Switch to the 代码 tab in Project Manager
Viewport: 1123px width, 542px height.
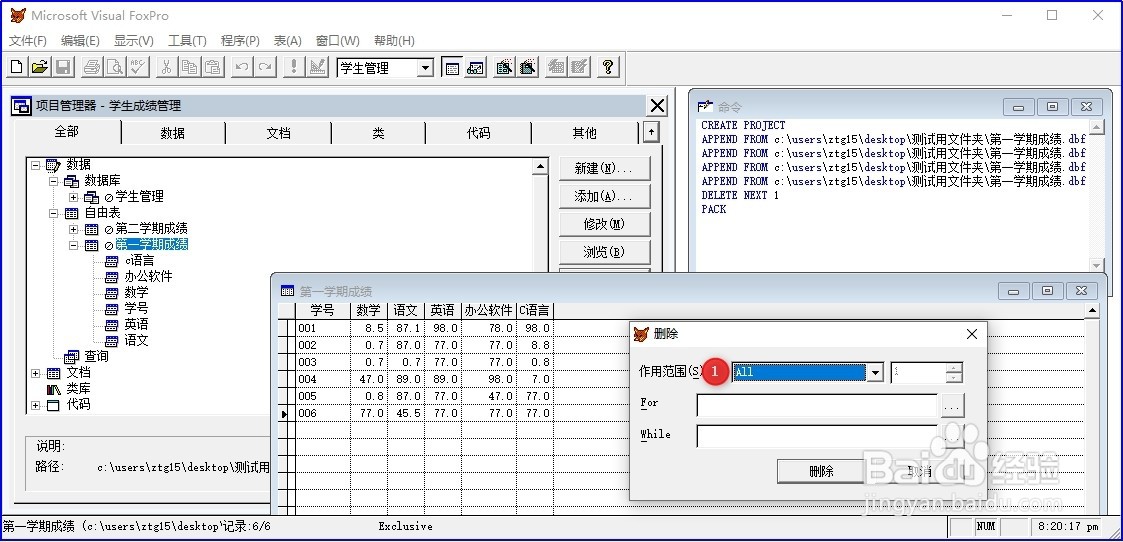[x=478, y=133]
